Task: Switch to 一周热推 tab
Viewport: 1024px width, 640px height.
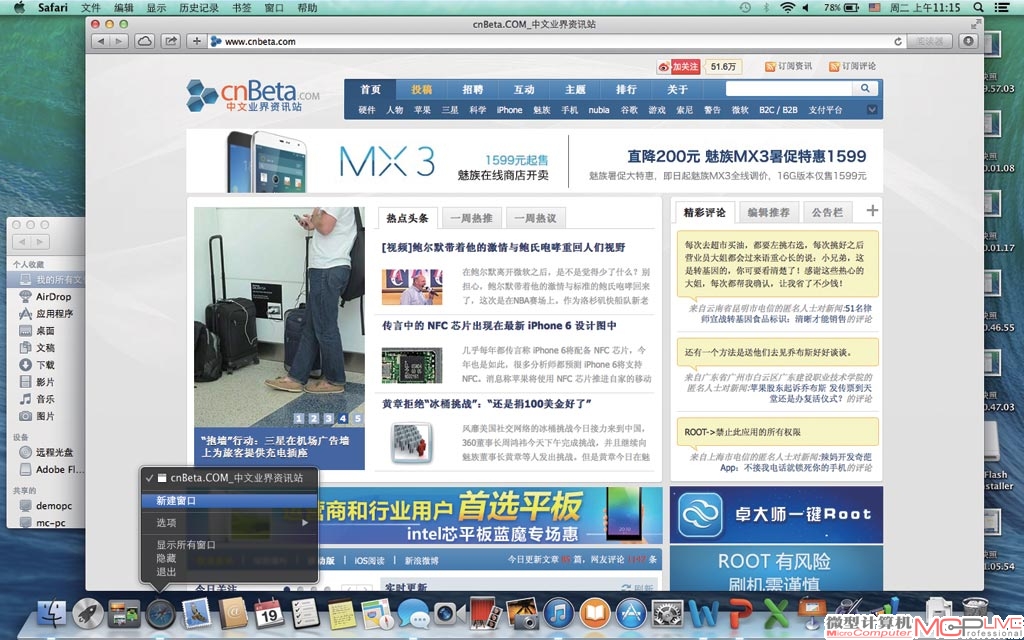Action: pyautogui.click(x=472, y=218)
